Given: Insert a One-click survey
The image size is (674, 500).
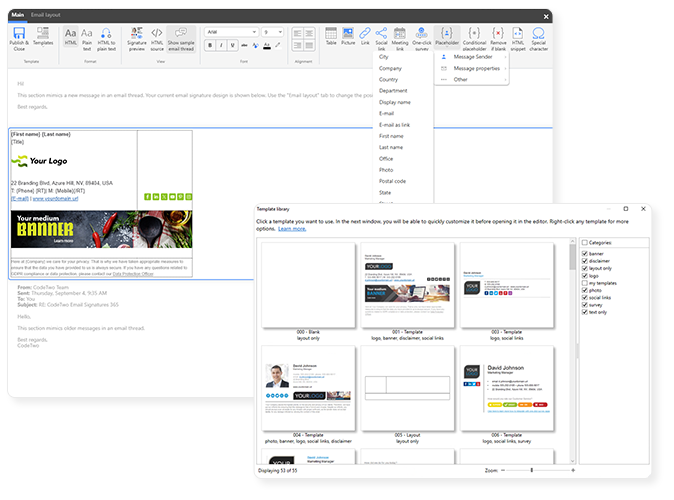Looking at the screenshot, I should (422, 39).
